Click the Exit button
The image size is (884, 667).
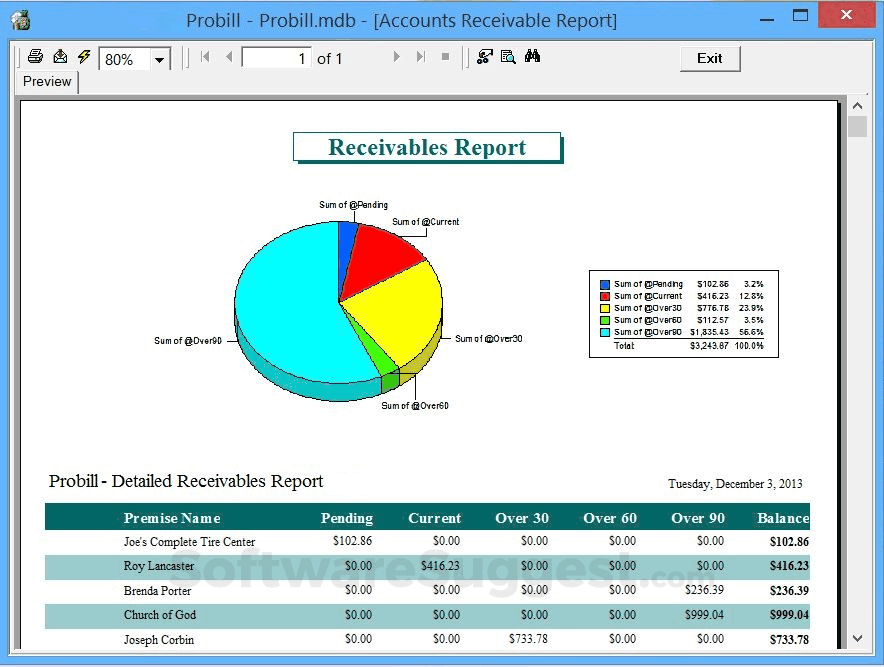(x=710, y=58)
